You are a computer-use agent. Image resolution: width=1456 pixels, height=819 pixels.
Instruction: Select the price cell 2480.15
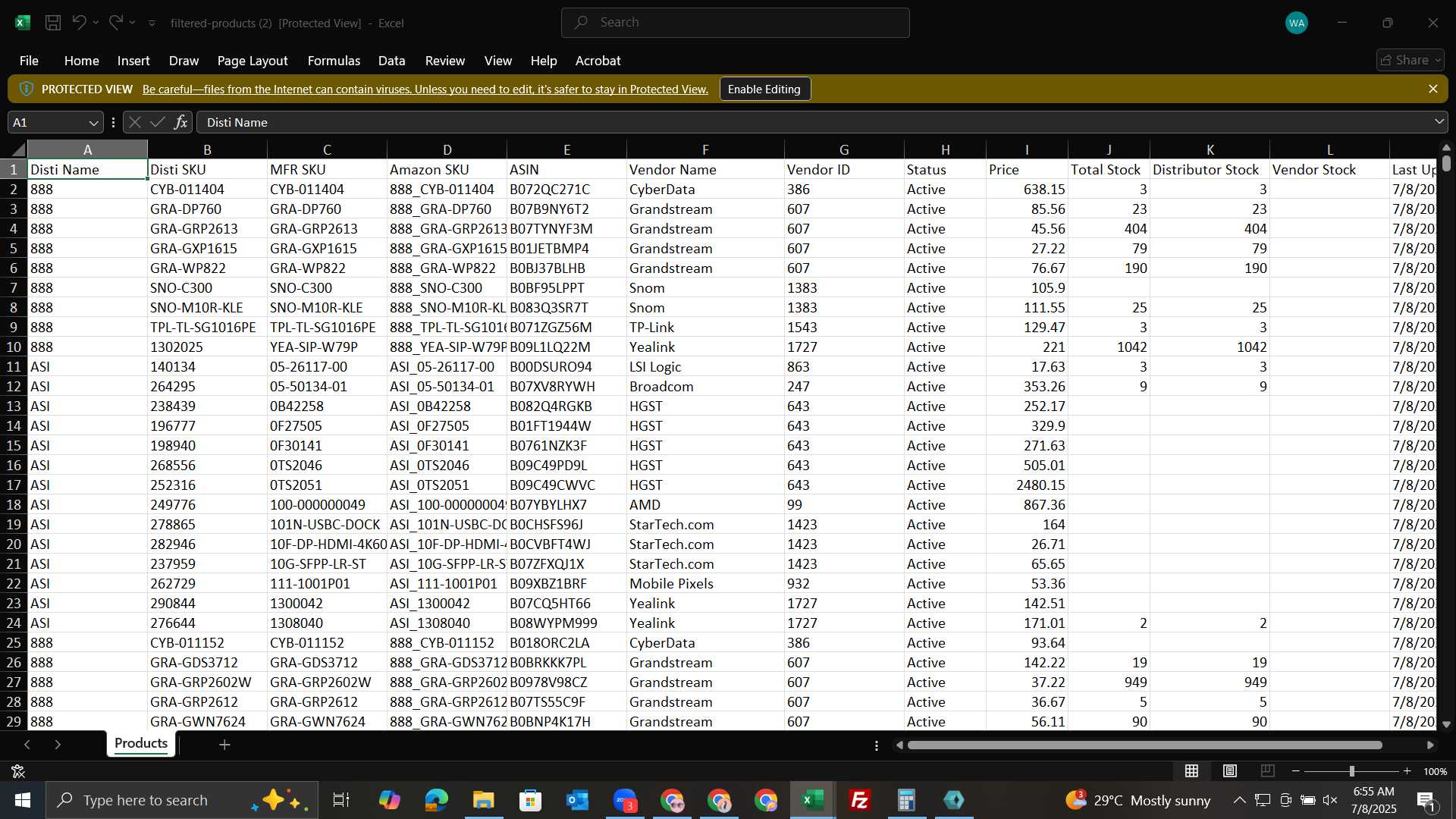click(x=1027, y=485)
